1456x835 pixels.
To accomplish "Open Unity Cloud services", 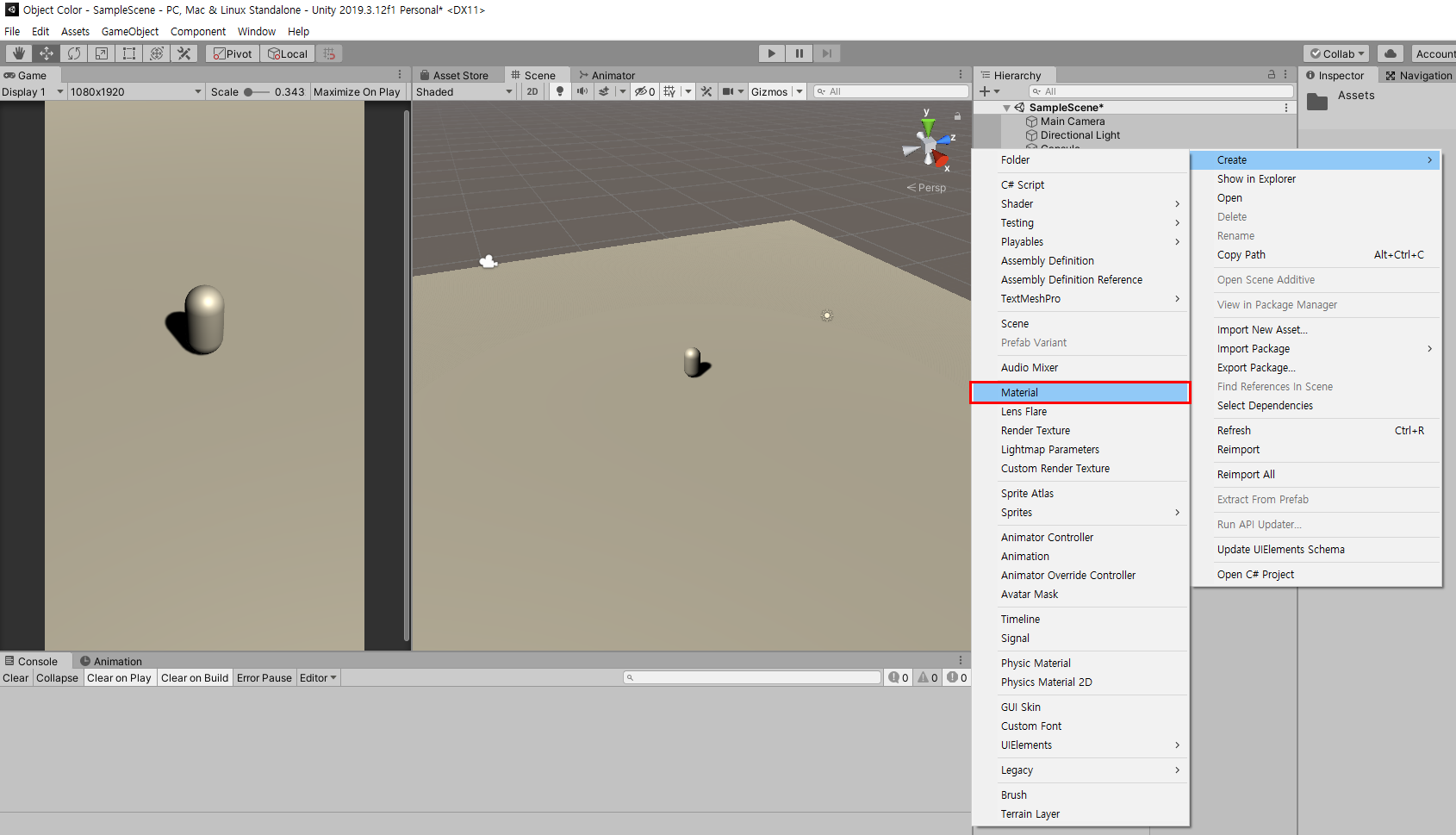I will point(1391,53).
